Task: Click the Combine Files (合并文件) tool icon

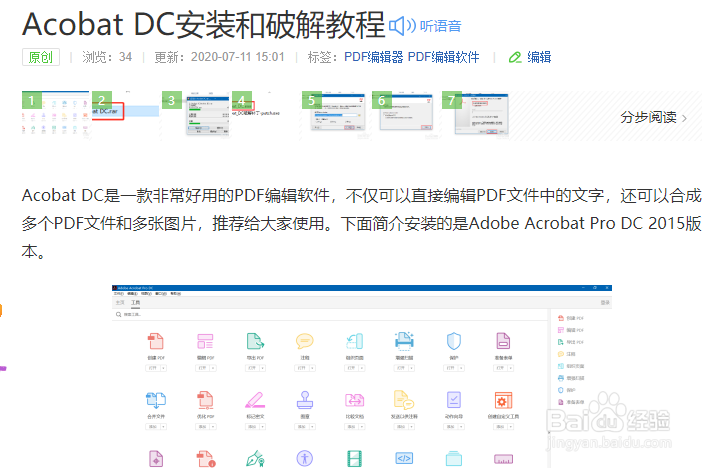Action: (x=156, y=400)
